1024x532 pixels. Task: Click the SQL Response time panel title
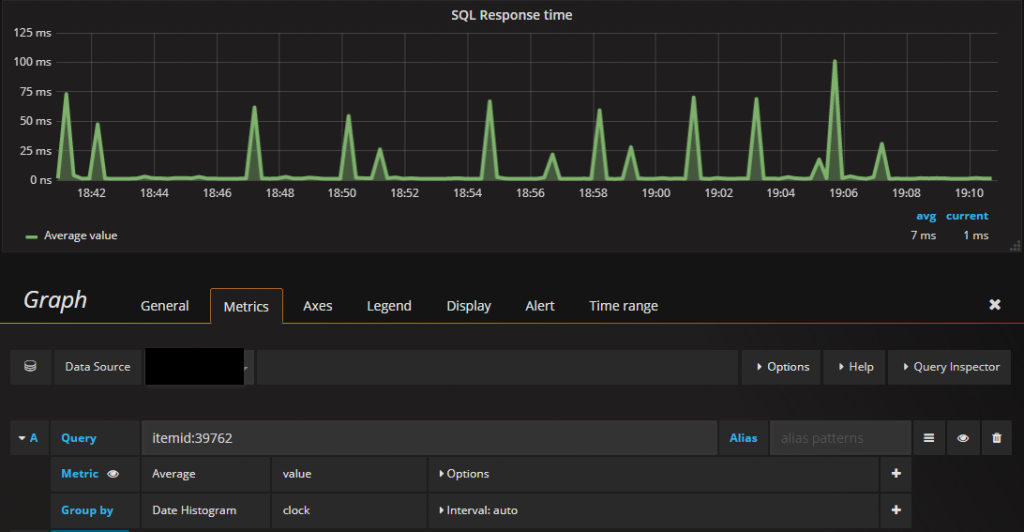(511, 15)
